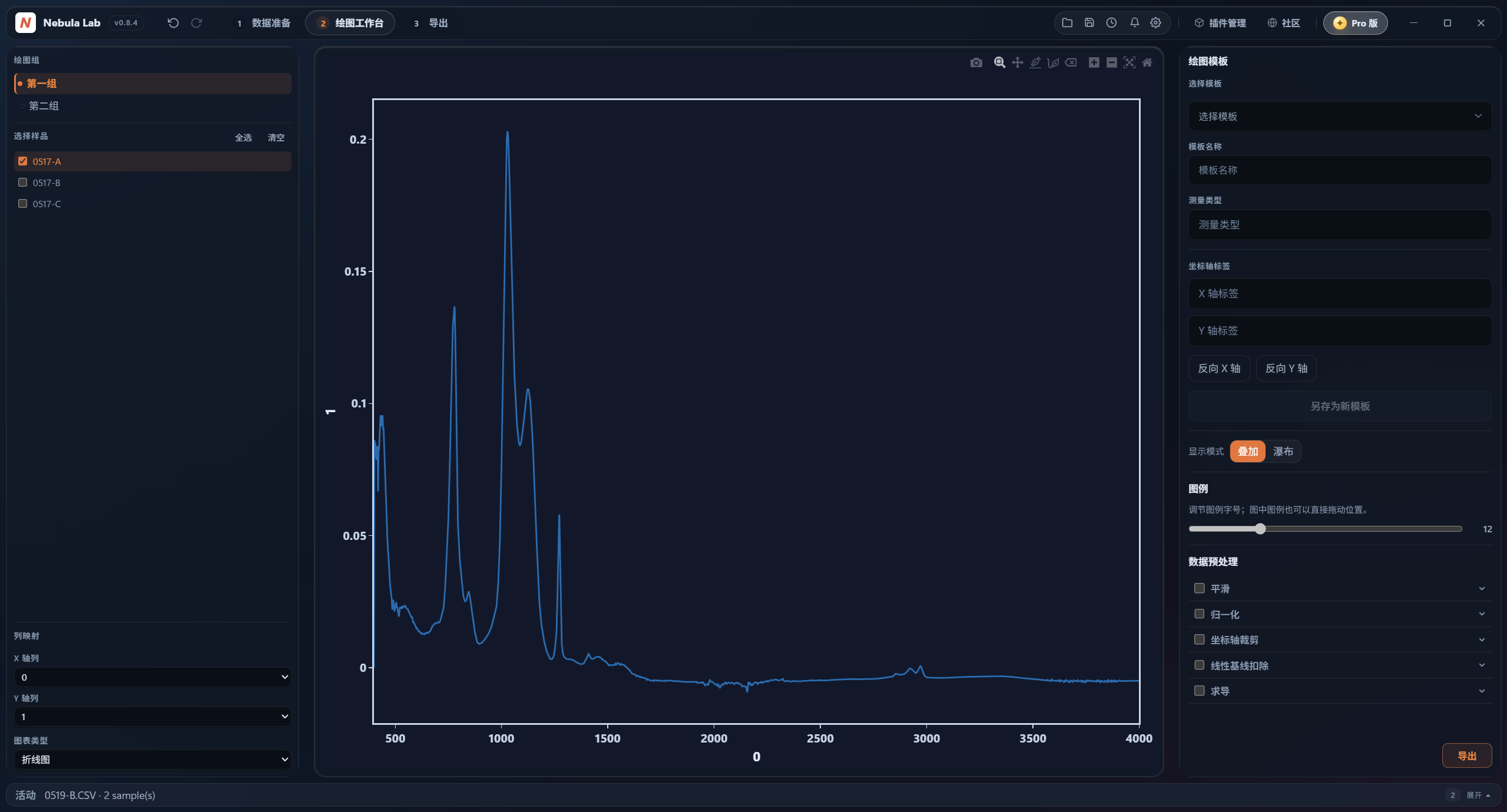Click the camera icon to download the plot
Screen dimensions: 1507x812
976,62
